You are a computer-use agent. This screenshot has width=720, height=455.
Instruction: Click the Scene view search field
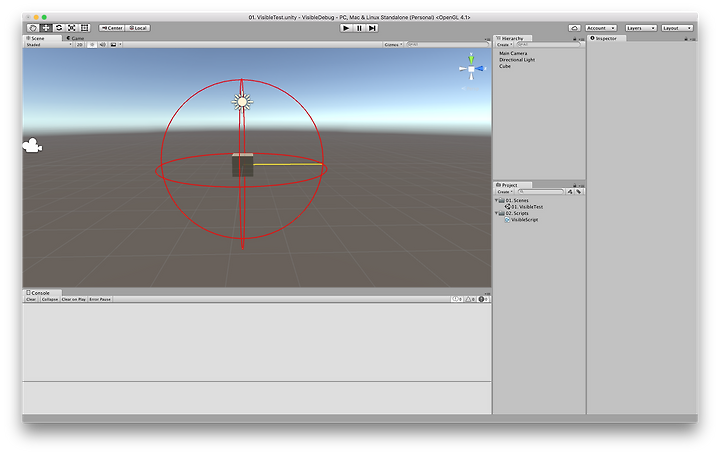click(448, 45)
